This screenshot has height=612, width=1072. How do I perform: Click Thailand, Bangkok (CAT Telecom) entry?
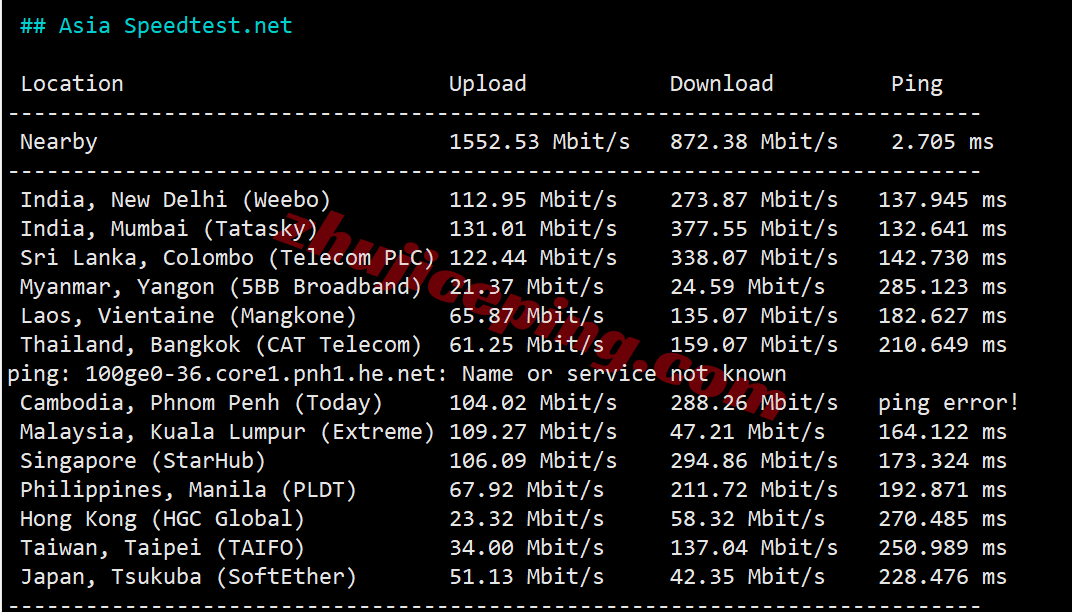point(221,345)
